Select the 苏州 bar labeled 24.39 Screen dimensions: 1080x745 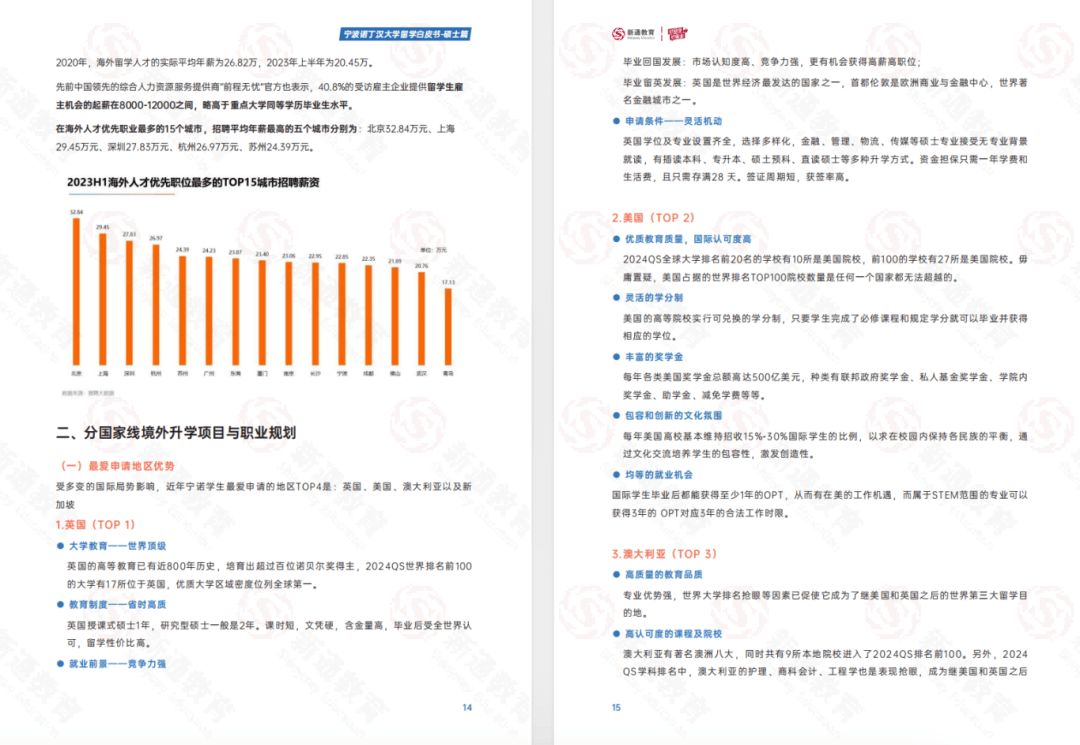[183, 310]
